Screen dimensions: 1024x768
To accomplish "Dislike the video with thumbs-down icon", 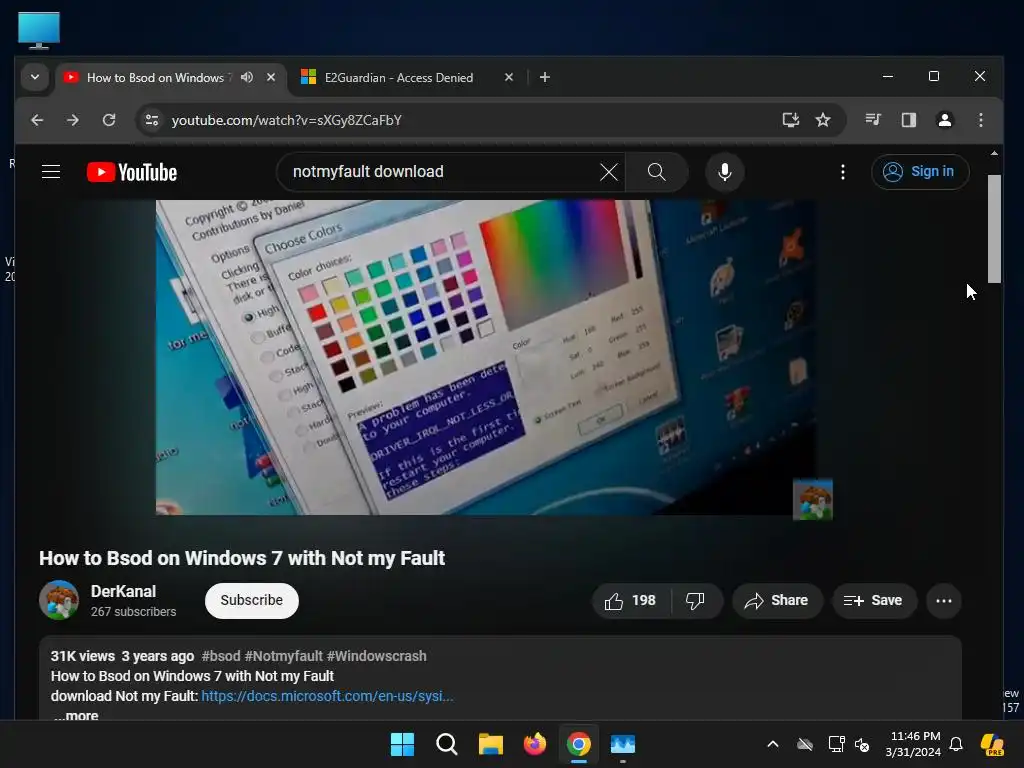I will click(696, 601).
